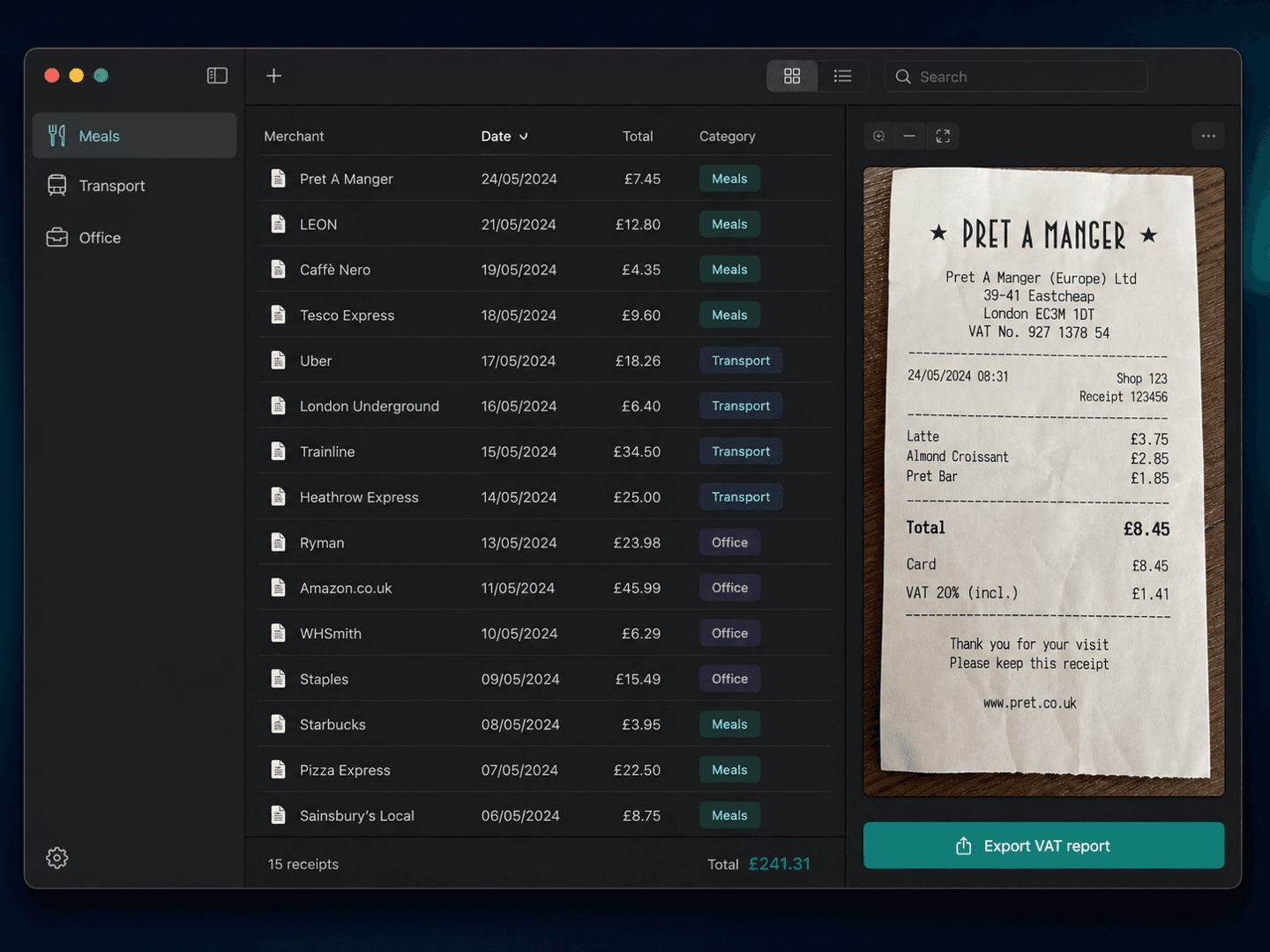Viewport: 1270px width, 952px height.
Task: Add a new receipt with plus icon
Action: 274,76
